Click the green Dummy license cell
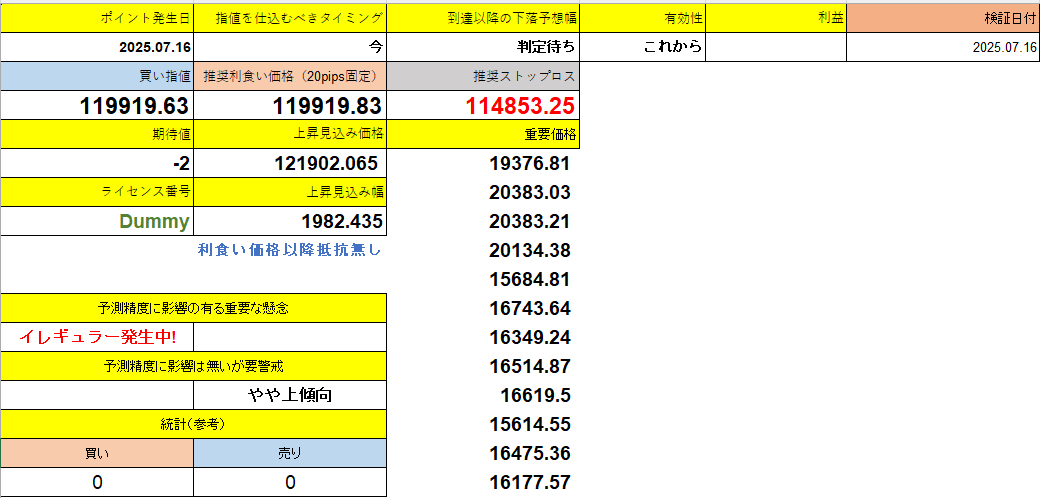Screen dimensions: 1040x498 (x=97, y=221)
